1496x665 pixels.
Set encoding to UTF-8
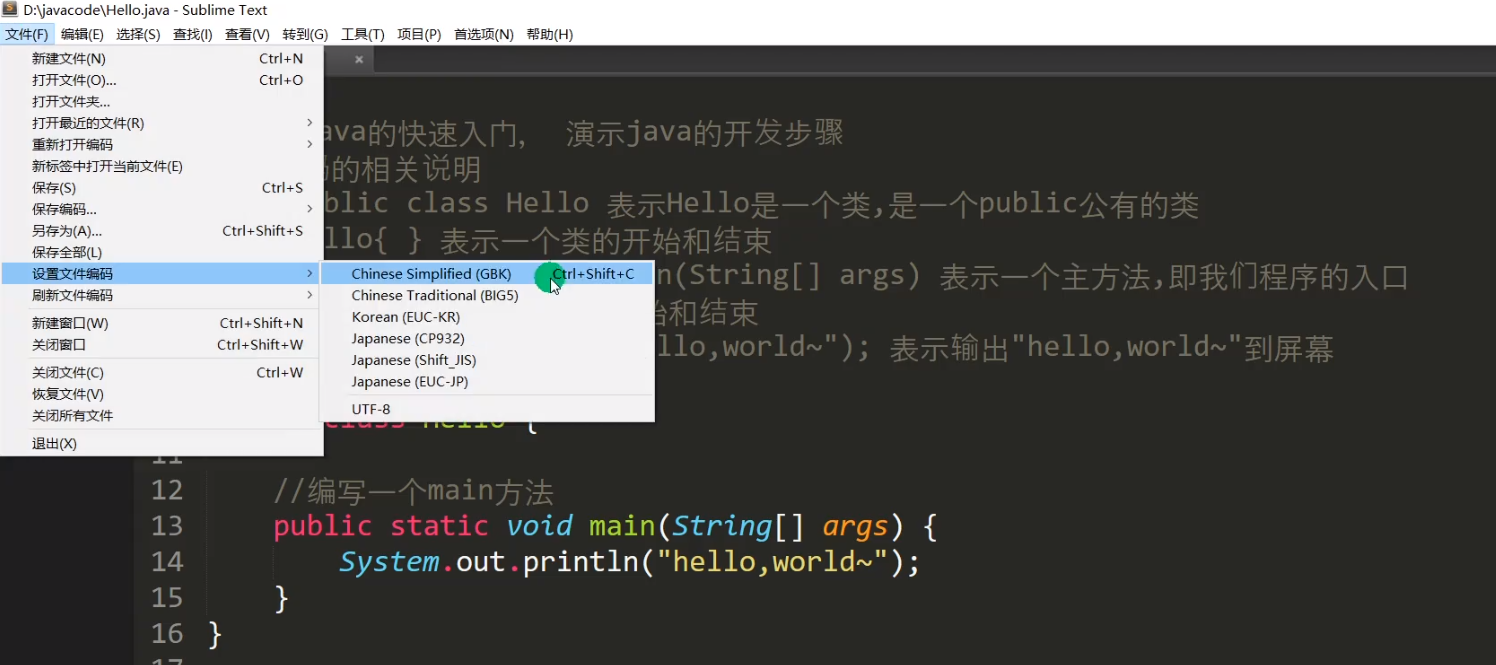coord(487,409)
